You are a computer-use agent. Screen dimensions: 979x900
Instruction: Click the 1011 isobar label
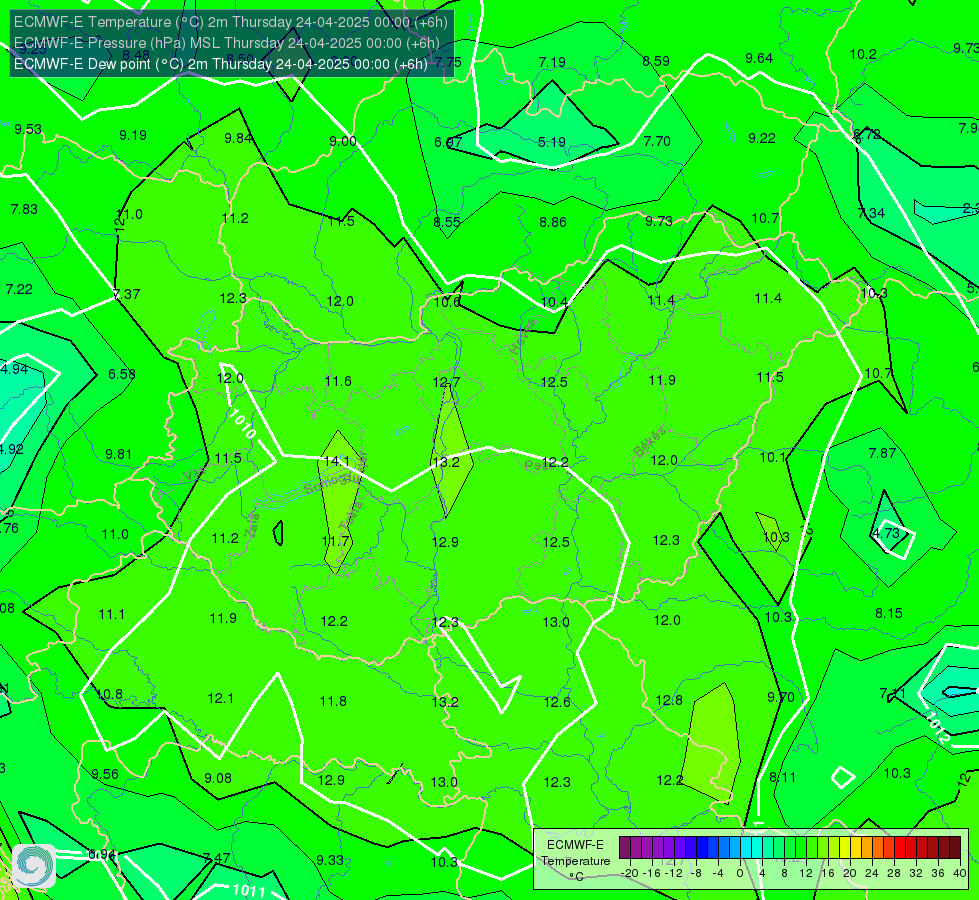coord(249,890)
